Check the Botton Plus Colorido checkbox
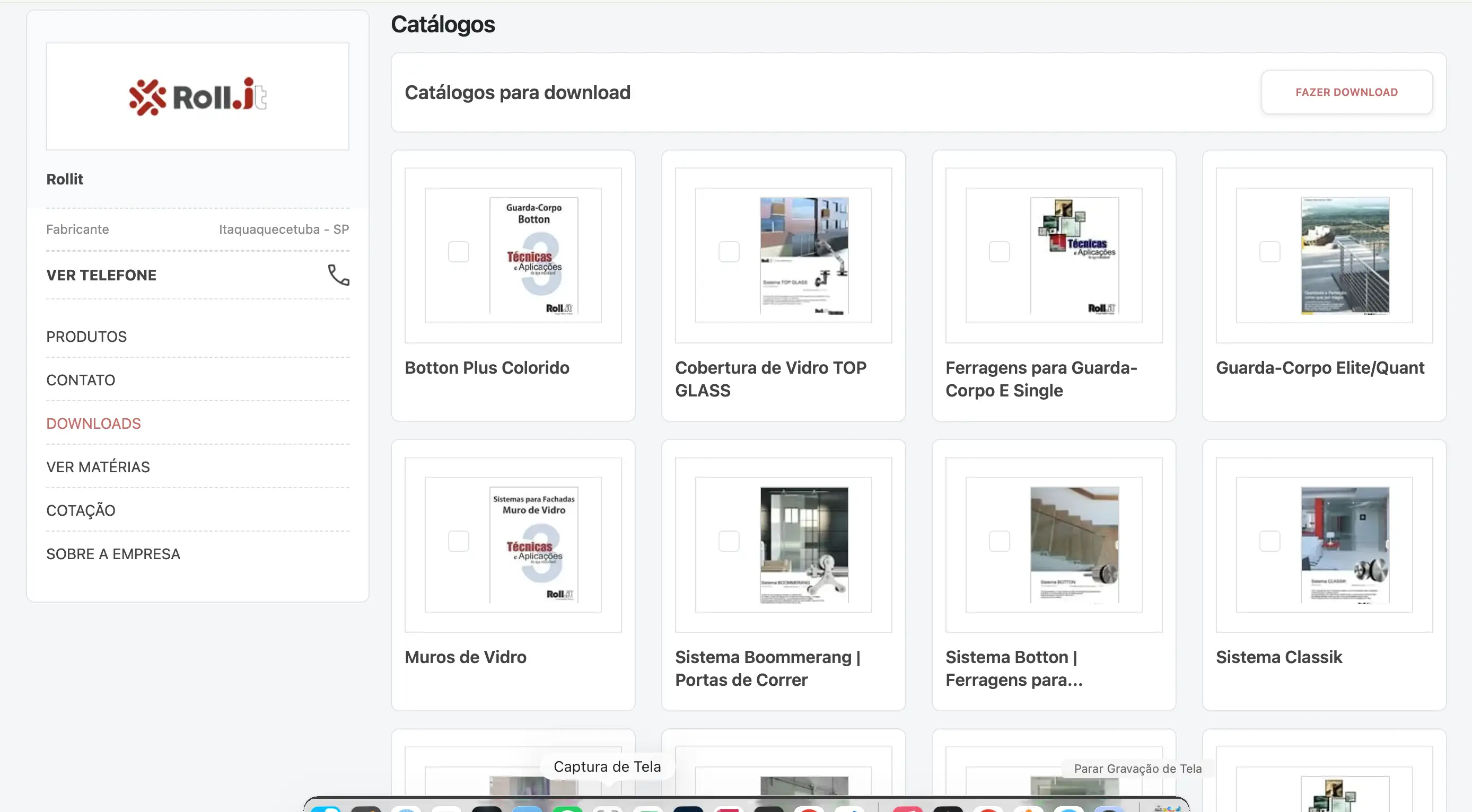The height and width of the screenshot is (812, 1472). coord(458,252)
